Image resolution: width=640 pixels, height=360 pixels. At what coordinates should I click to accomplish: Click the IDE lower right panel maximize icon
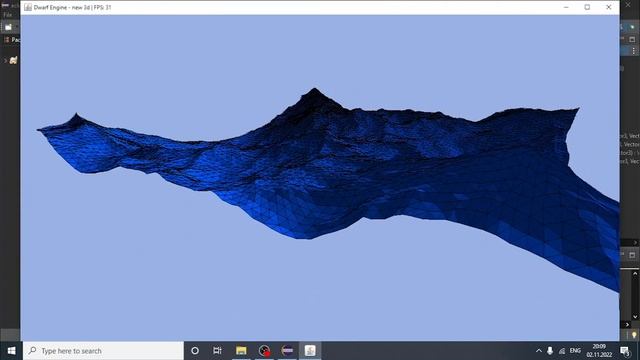coord(632,255)
